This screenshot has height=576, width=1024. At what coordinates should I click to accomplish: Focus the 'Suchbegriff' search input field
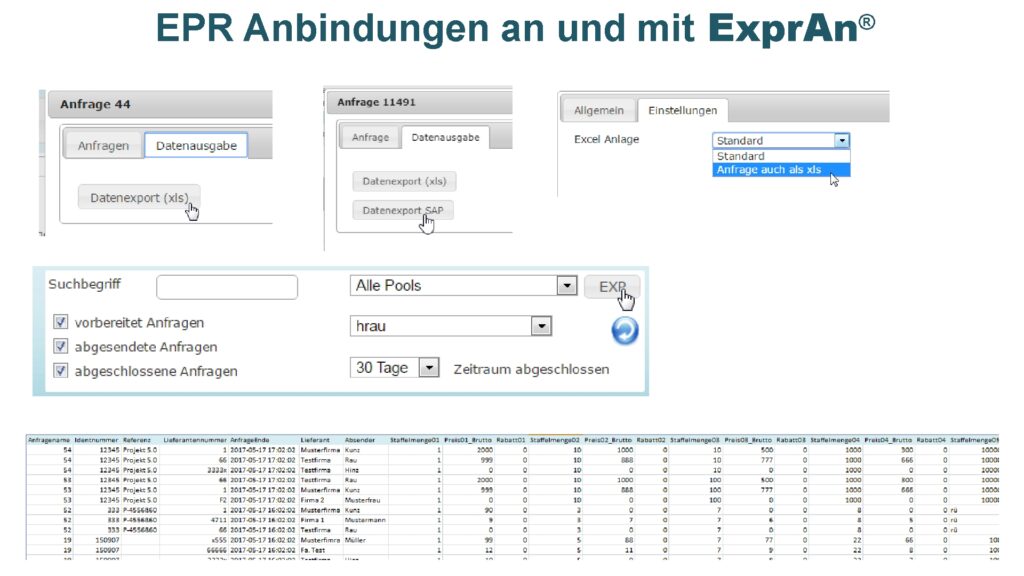227,287
